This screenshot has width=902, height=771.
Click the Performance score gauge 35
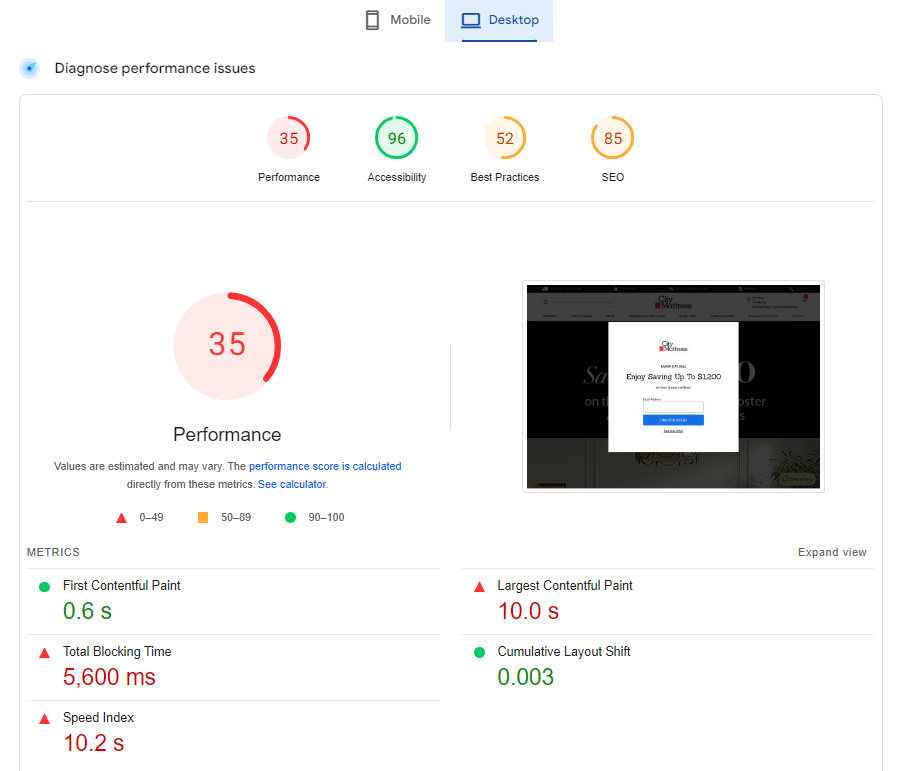[289, 139]
